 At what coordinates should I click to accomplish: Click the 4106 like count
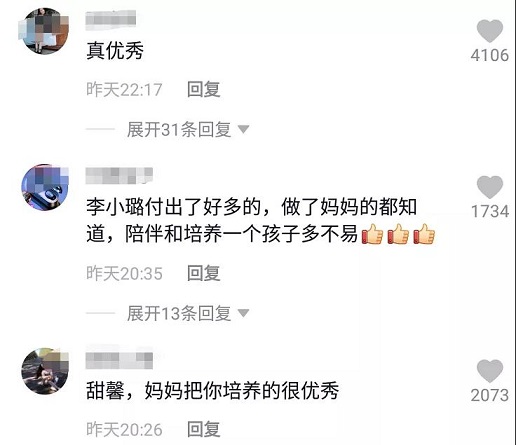coord(490,55)
